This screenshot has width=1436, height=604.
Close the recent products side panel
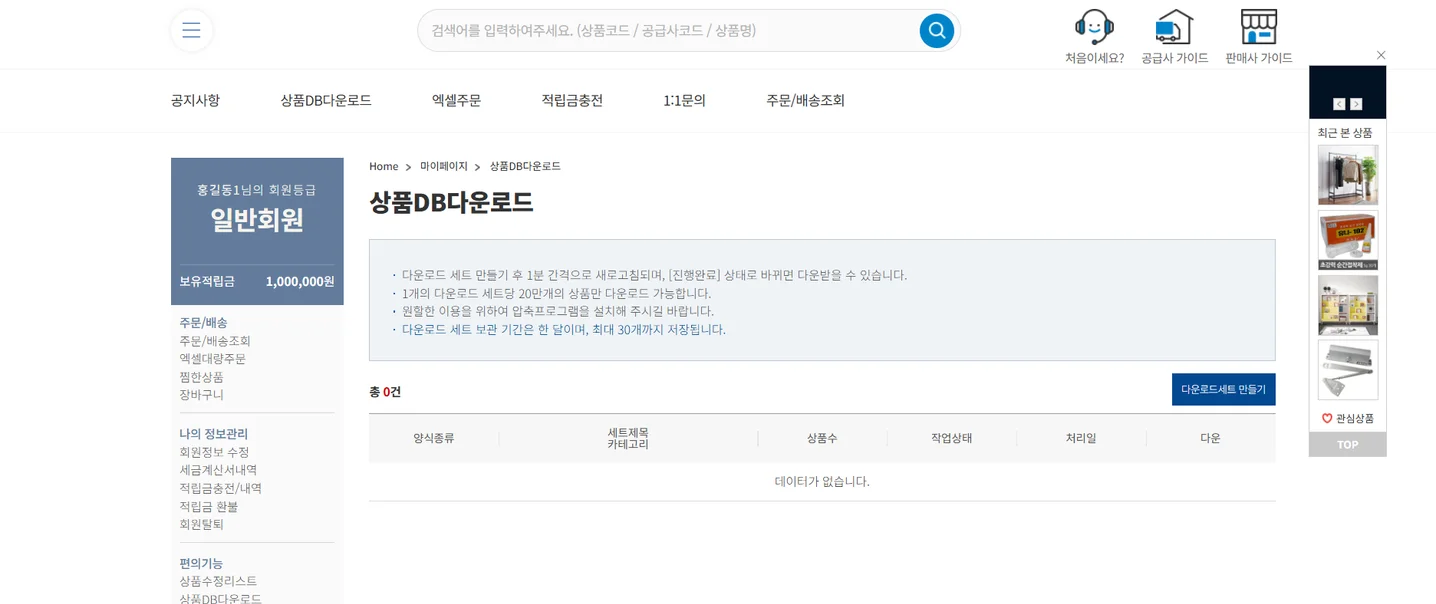point(1381,55)
